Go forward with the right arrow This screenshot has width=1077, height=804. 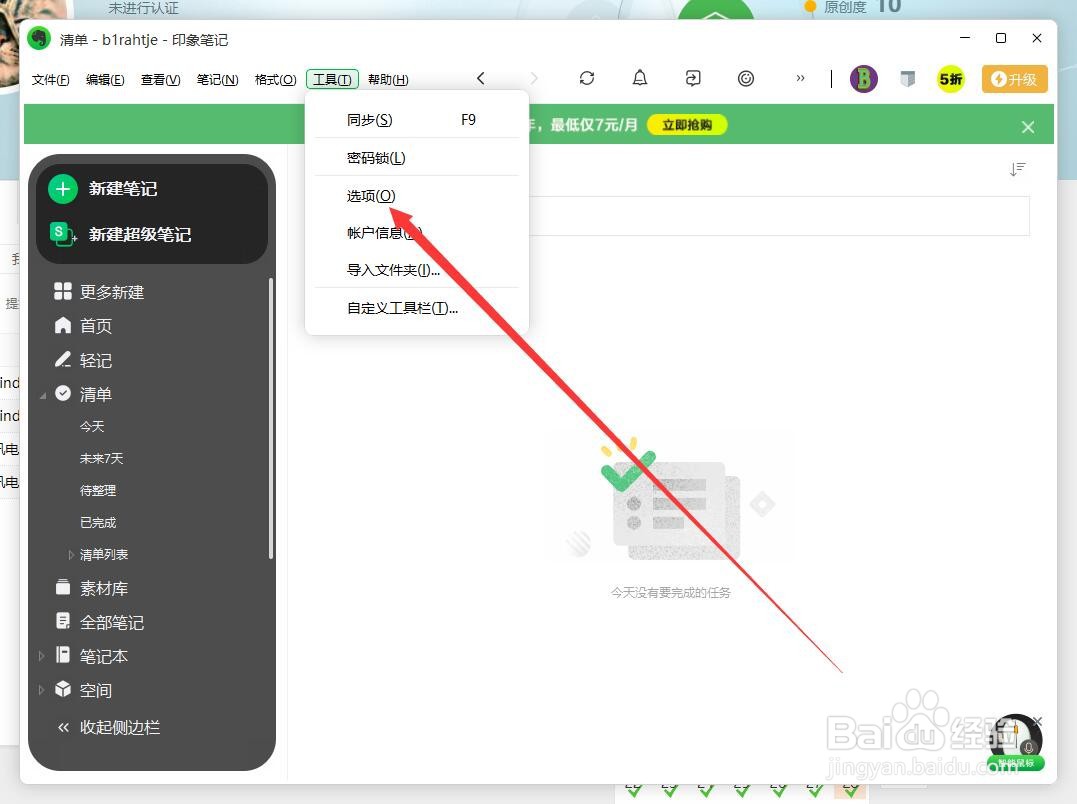point(534,78)
